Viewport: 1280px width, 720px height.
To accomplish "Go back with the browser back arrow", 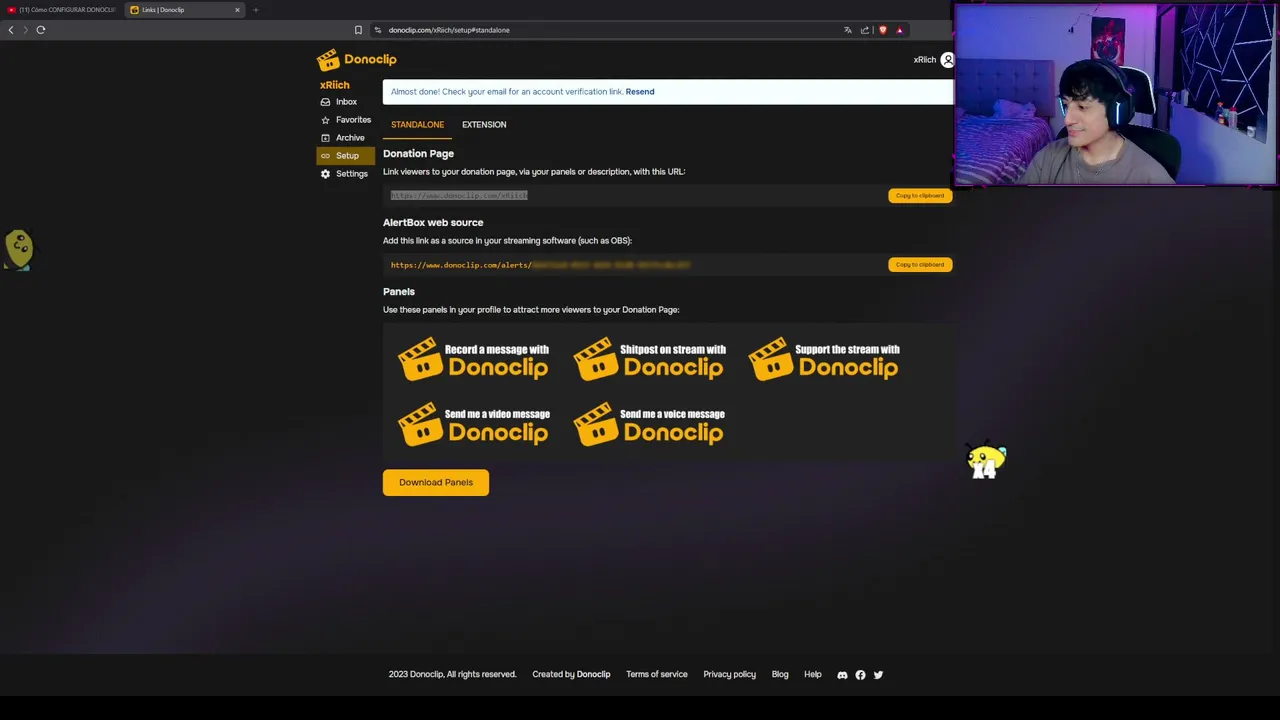I will [x=11, y=30].
